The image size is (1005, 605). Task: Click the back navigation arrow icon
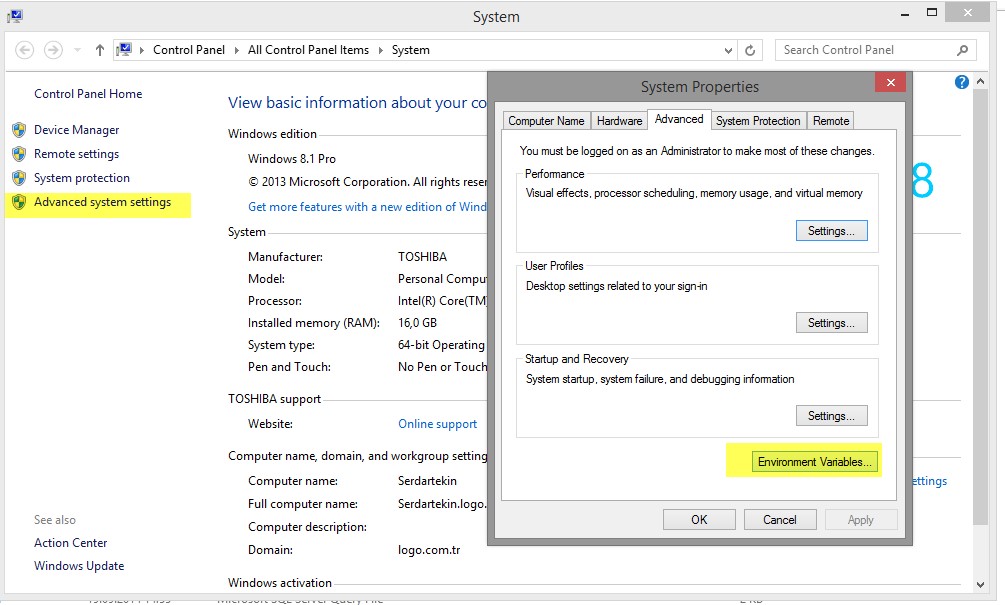point(25,50)
